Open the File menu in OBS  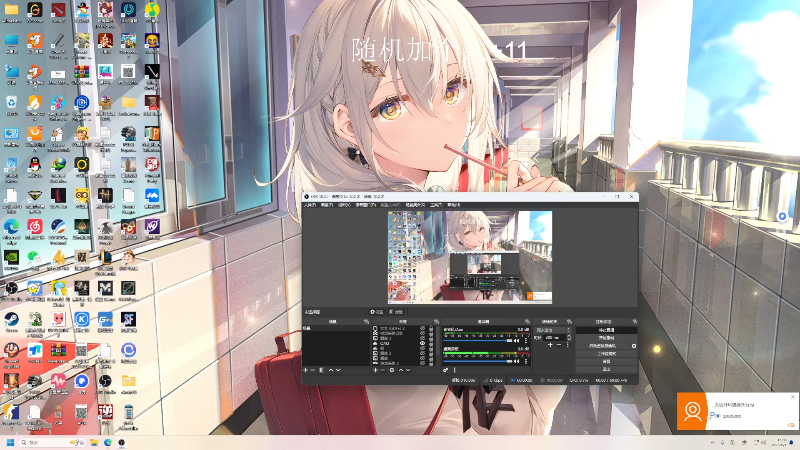pyautogui.click(x=310, y=205)
